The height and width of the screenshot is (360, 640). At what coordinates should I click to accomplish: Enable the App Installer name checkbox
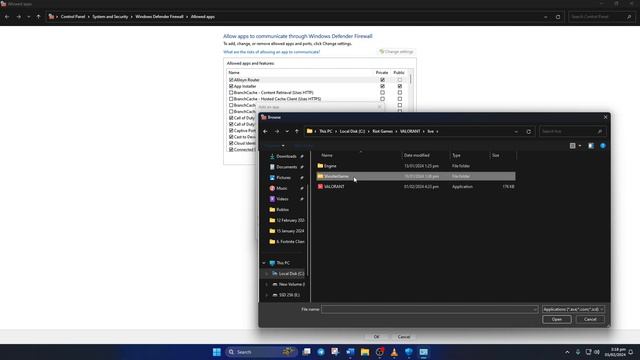(x=231, y=86)
